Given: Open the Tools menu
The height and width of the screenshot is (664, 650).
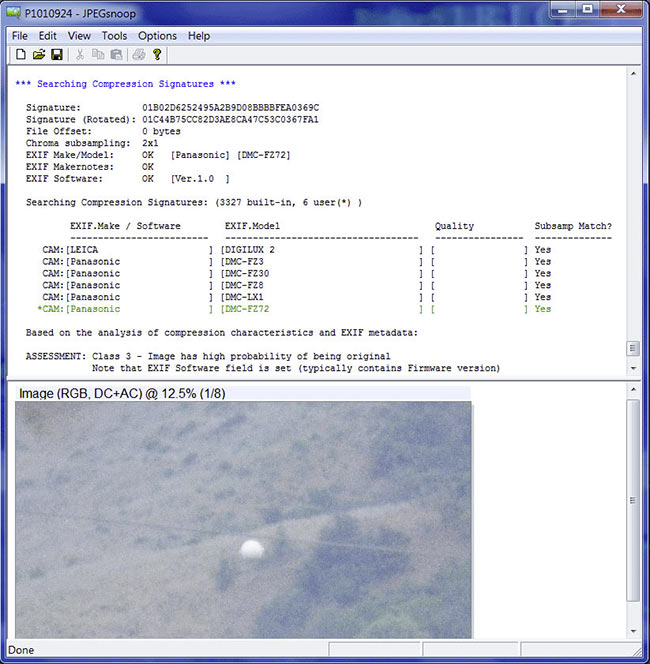Looking at the screenshot, I should point(114,36).
